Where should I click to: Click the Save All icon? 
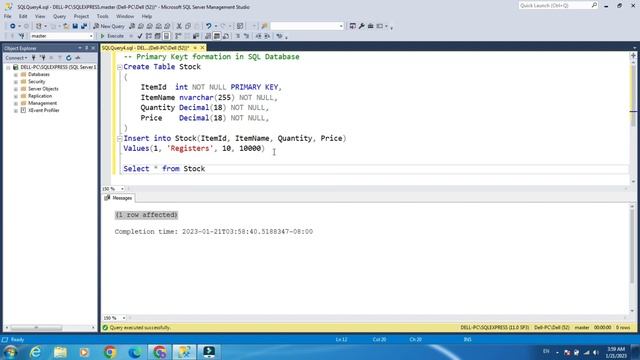coord(84,26)
